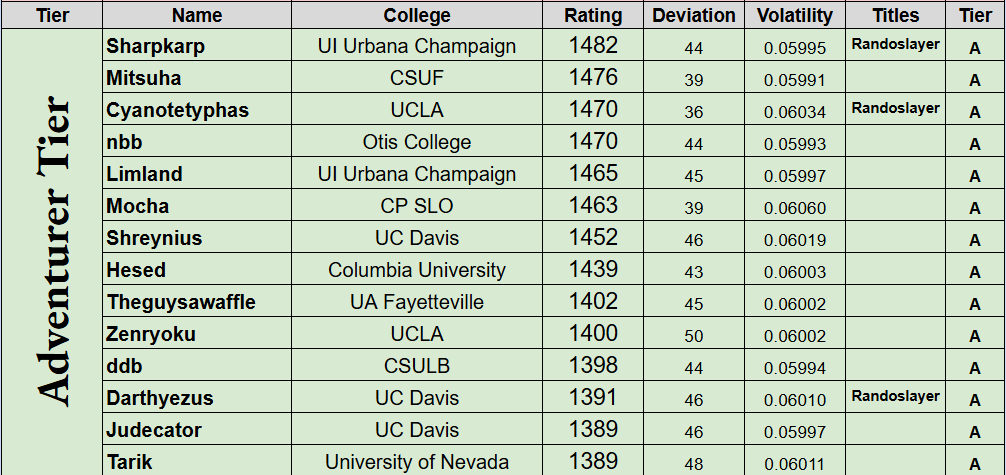Click the Columbia University cell
The width and height of the screenshot is (1006, 475).
coord(417,270)
